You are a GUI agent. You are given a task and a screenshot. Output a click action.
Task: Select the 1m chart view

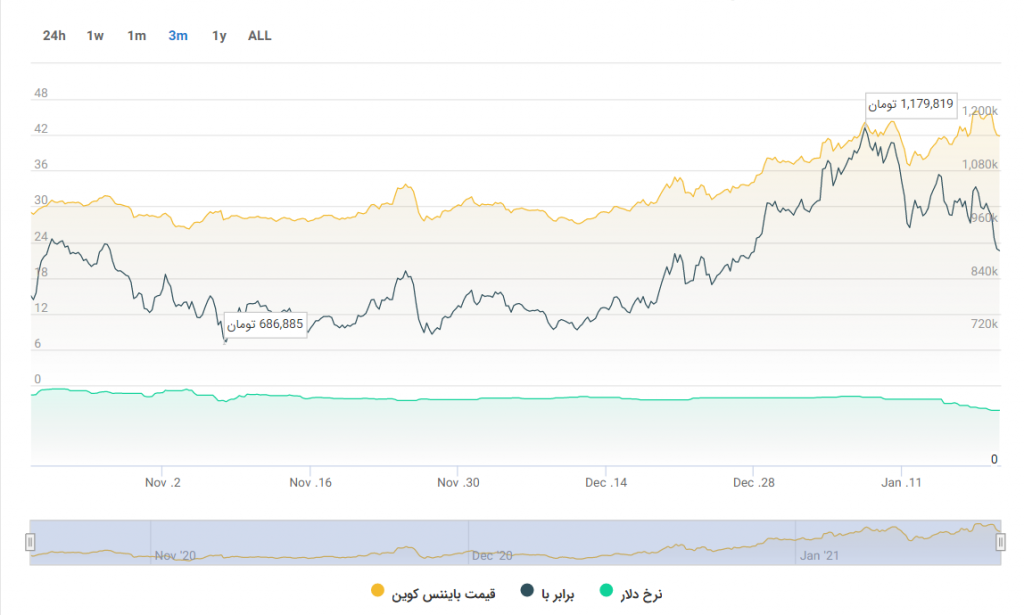pos(136,34)
